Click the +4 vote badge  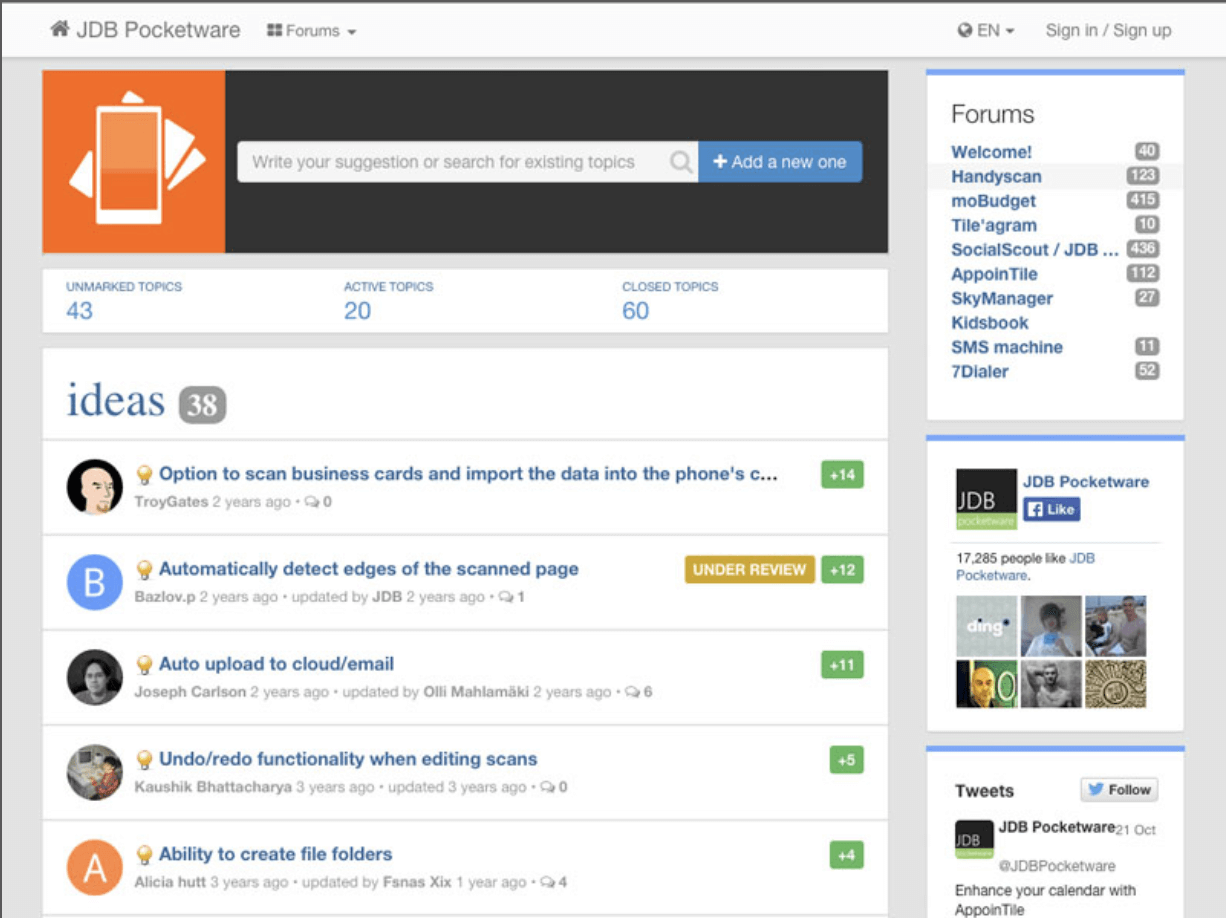coord(846,855)
